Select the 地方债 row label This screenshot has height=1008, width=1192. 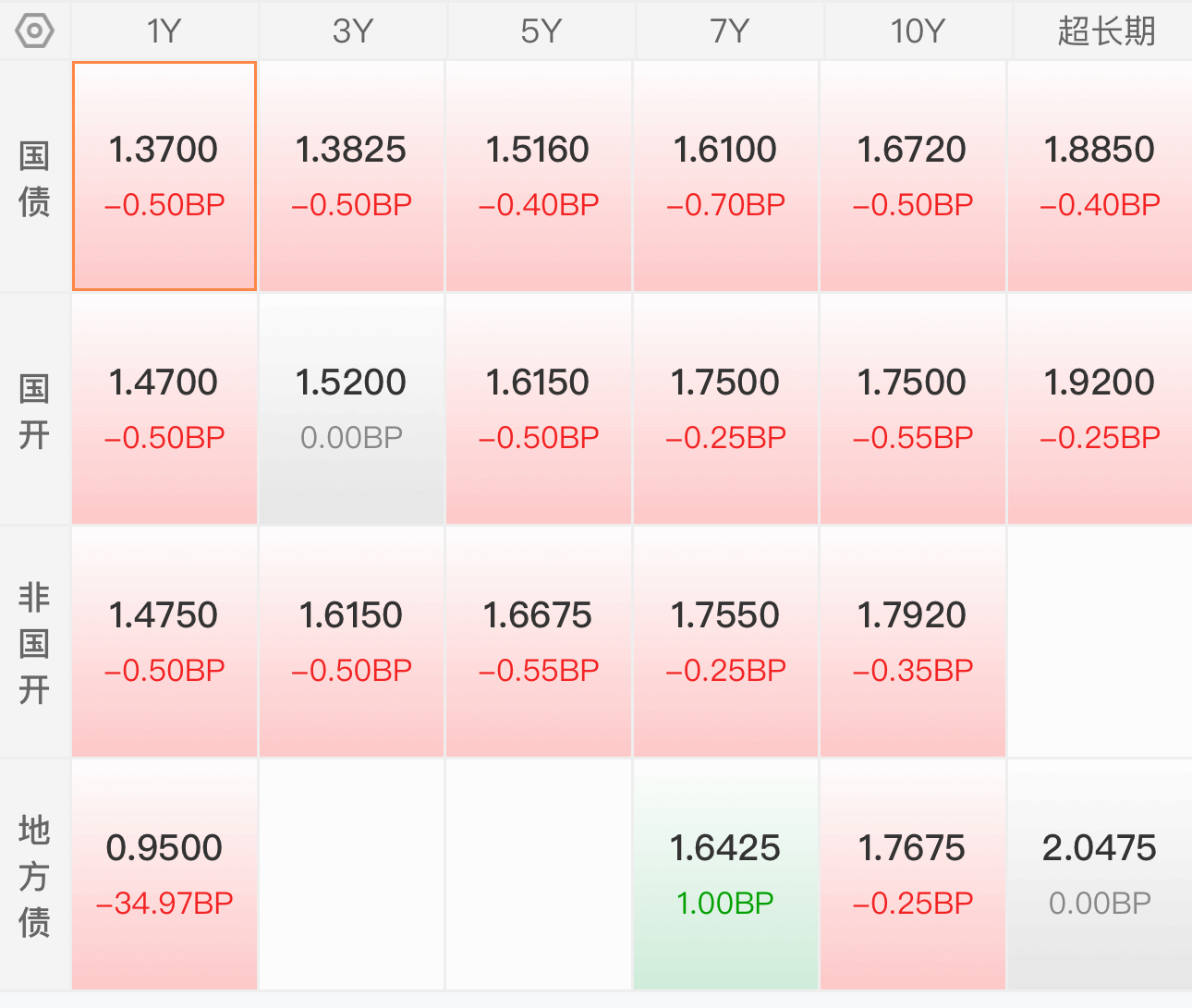pyautogui.click(x=35, y=876)
